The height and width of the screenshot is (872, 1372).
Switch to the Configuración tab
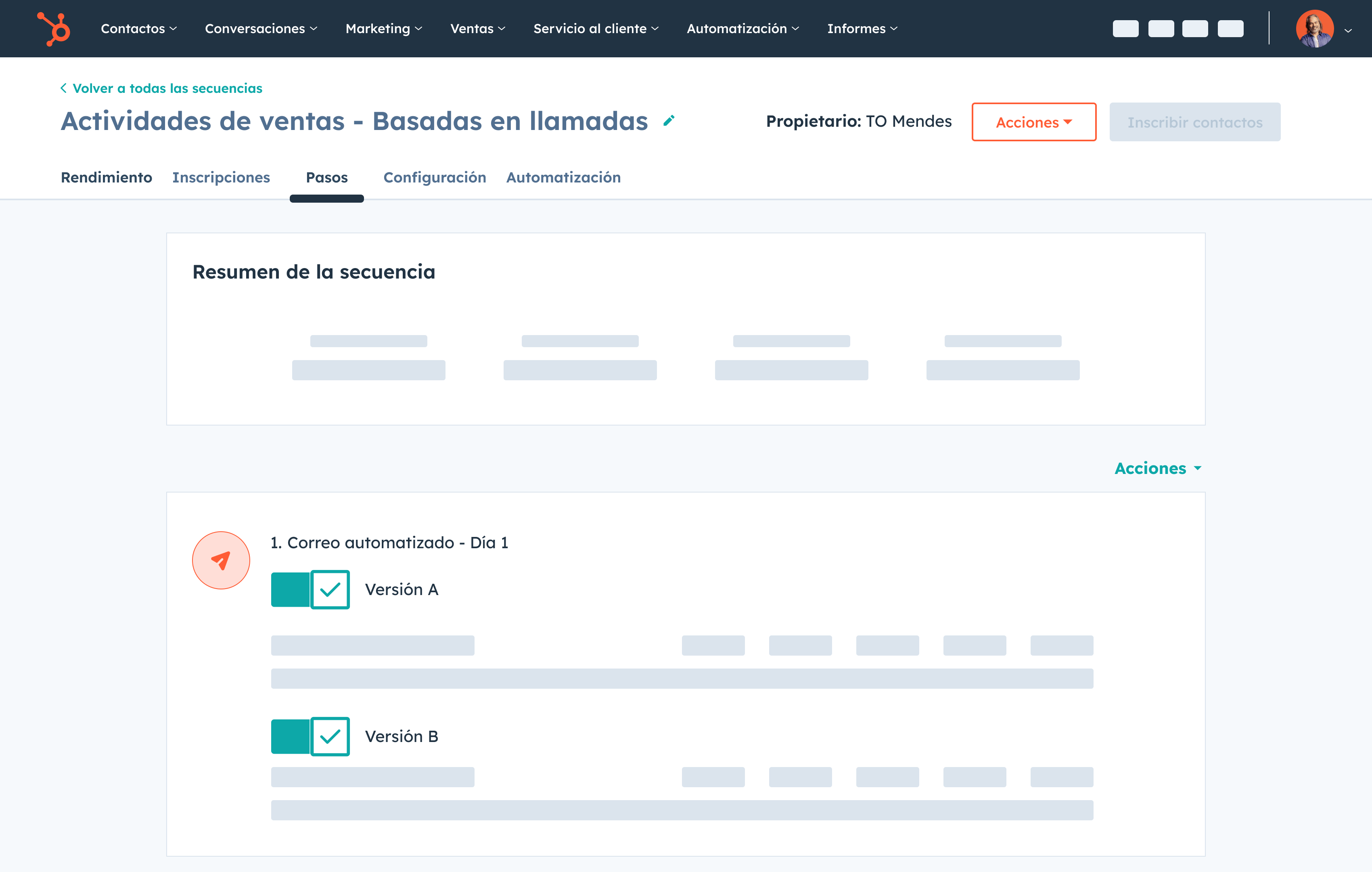pos(435,177)
